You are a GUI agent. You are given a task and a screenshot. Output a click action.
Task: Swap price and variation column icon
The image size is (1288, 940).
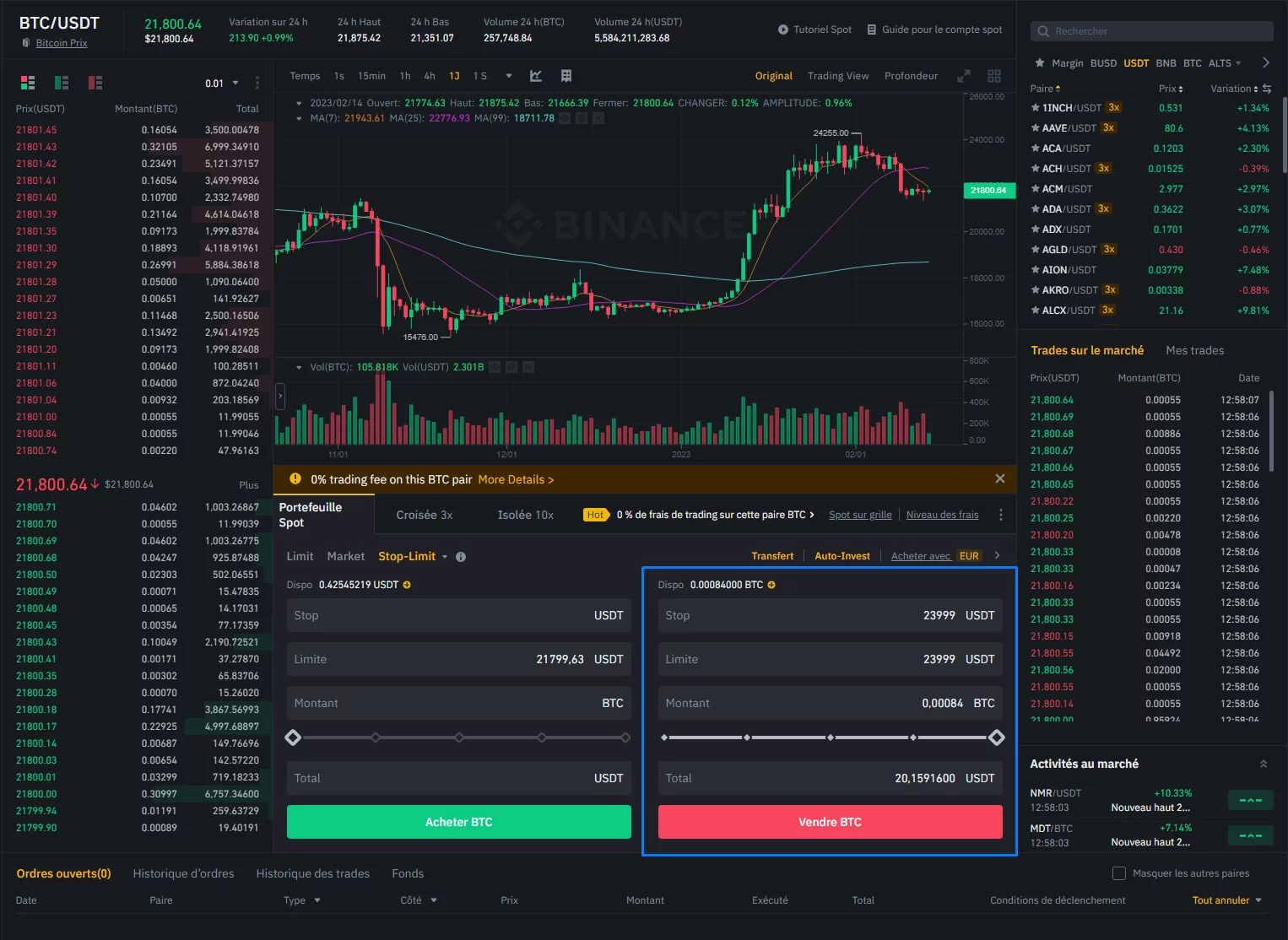pos(1267,89)
